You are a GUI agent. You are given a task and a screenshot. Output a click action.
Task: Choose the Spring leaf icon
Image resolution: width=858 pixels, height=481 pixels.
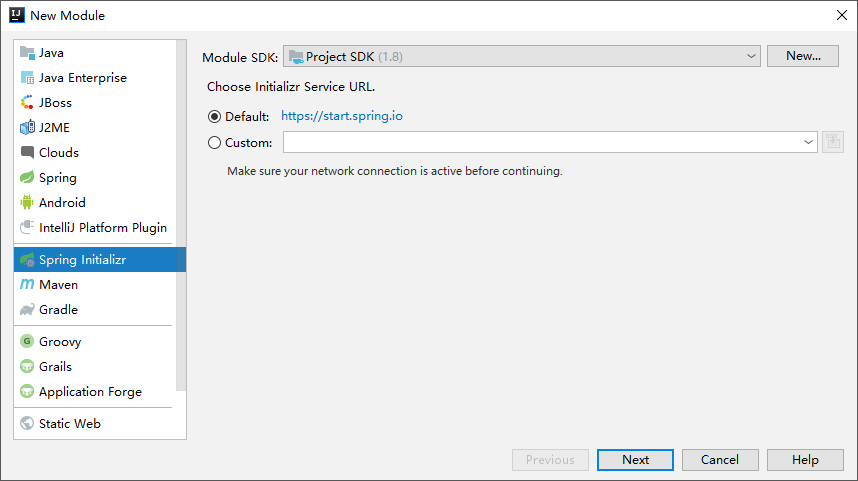pyautogui.click(x=27, y=177)
